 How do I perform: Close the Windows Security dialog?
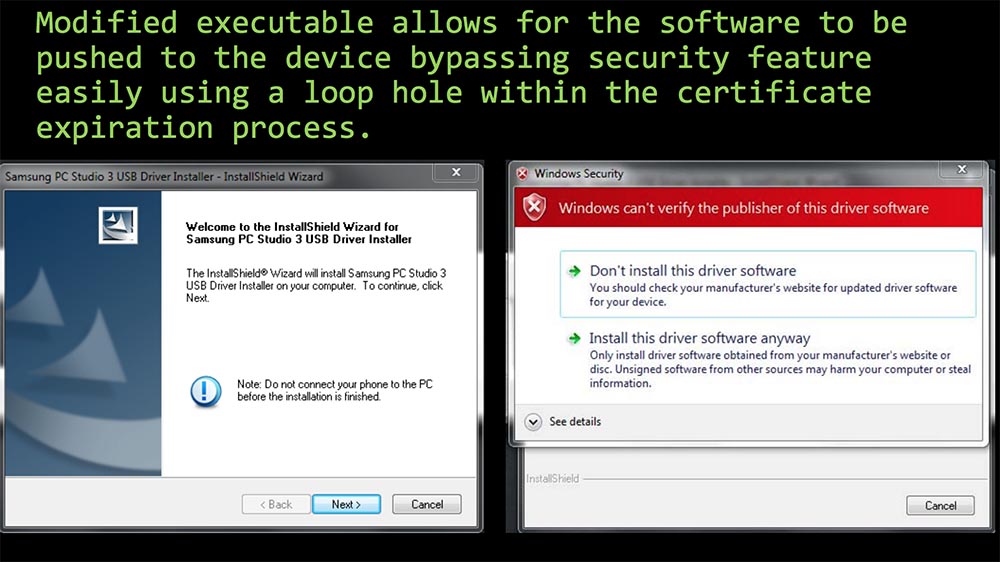click(x=962, y=169)
